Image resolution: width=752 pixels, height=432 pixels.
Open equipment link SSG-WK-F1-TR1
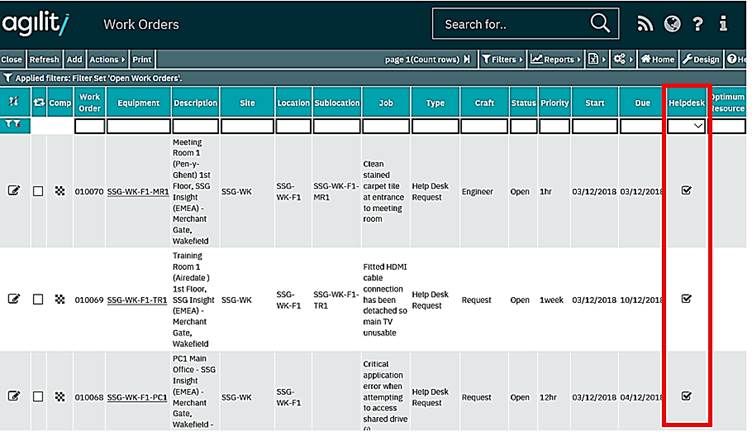tap(138, 299)
